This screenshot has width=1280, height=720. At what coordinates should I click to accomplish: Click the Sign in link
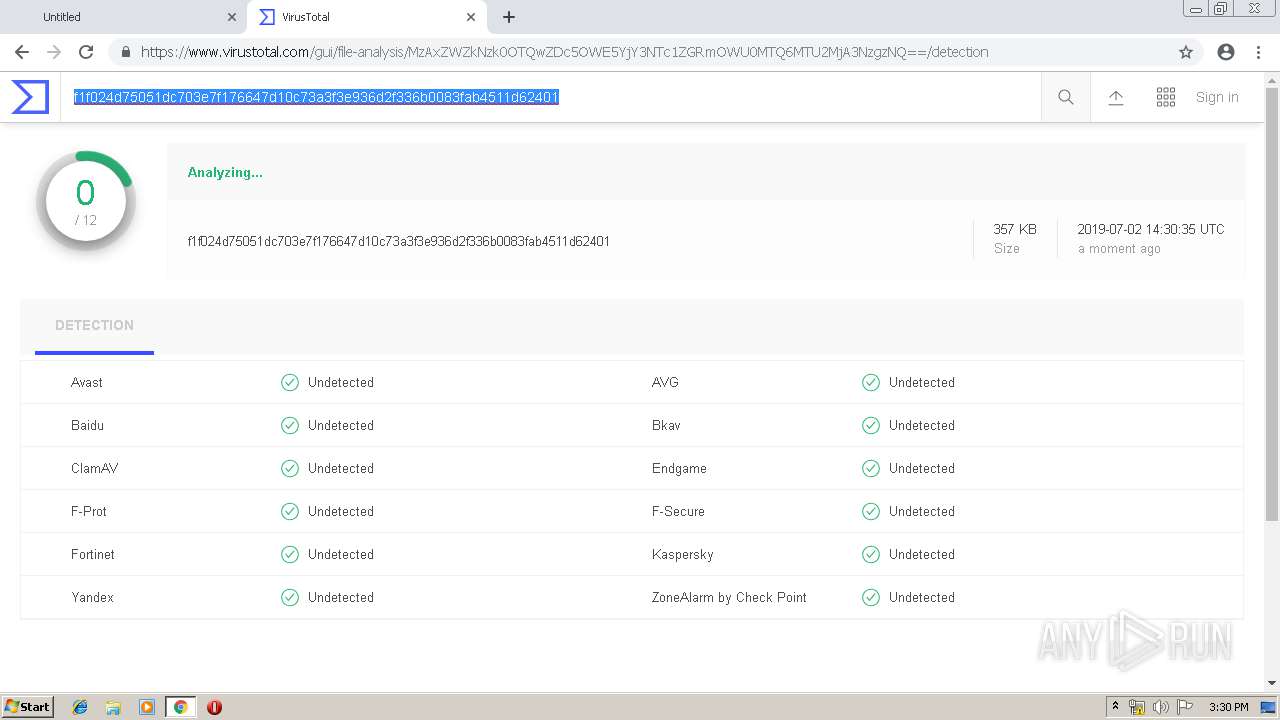click(x=1217, y=97)
